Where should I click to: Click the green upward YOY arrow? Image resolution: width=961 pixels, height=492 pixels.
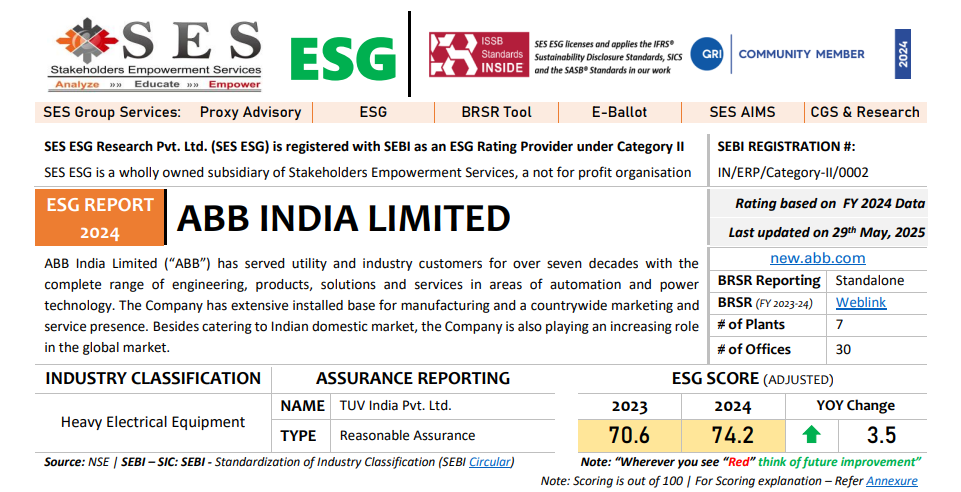click(x=811, y=435)
